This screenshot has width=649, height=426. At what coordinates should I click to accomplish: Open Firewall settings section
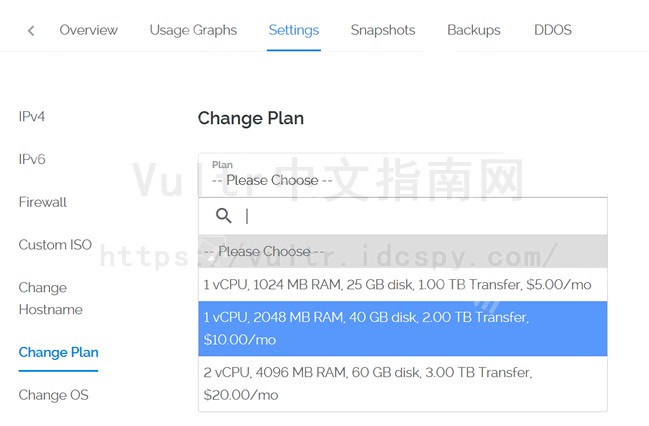coord(43,202)
